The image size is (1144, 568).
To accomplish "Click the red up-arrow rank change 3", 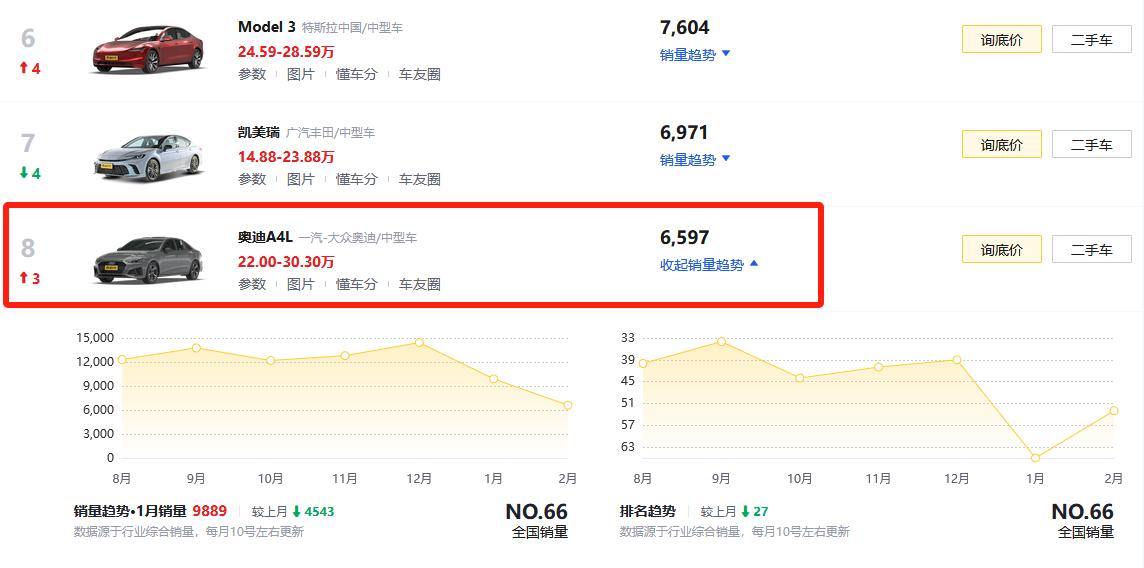I will 30,278.
